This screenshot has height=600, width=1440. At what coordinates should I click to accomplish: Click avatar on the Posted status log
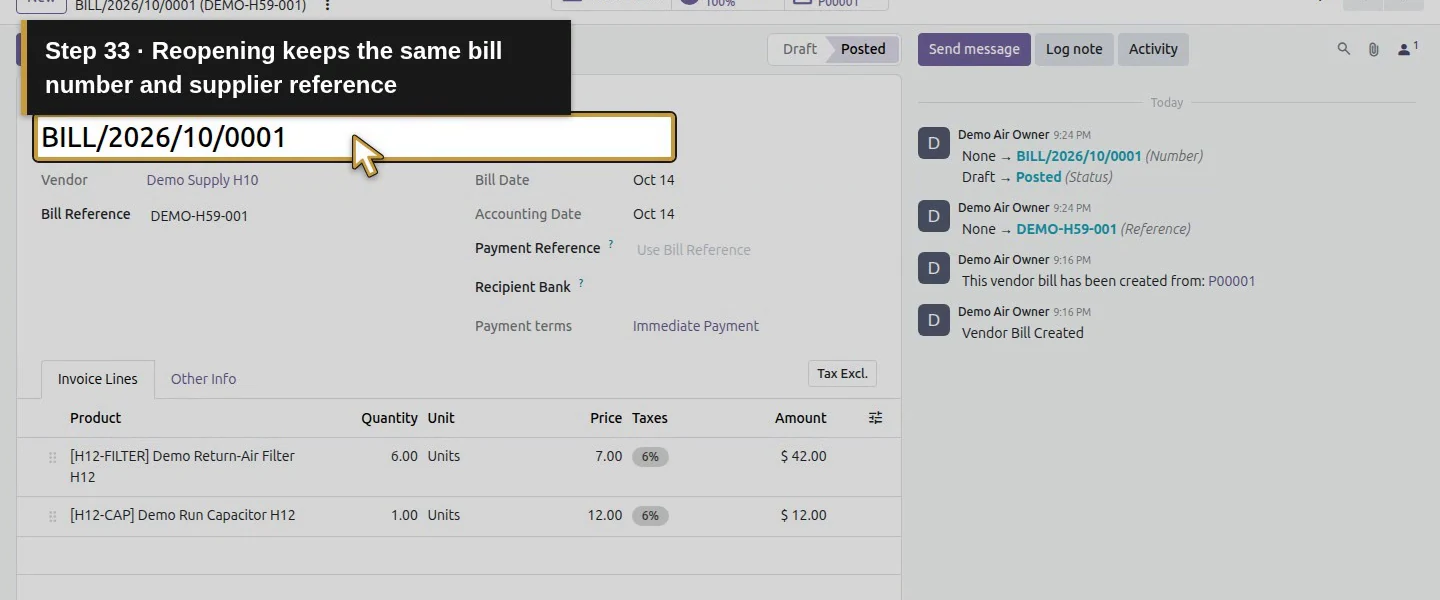coord(934,143)
